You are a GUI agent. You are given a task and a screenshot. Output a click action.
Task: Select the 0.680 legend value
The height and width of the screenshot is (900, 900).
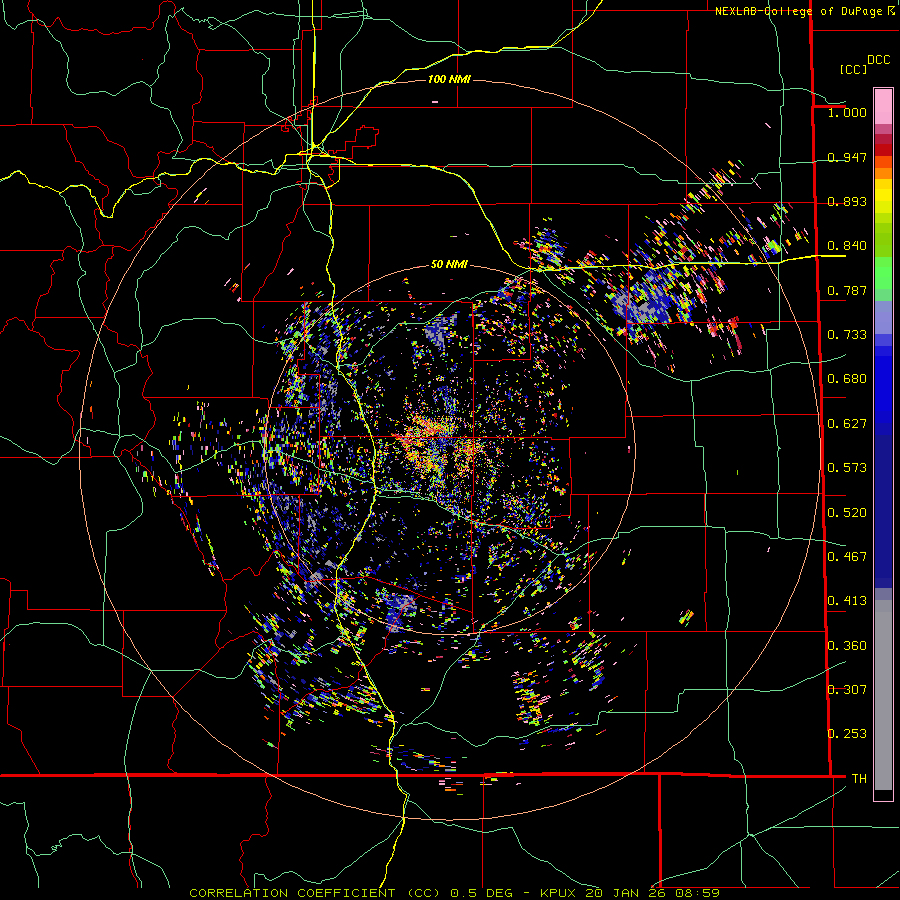click(x=847, y=379)
